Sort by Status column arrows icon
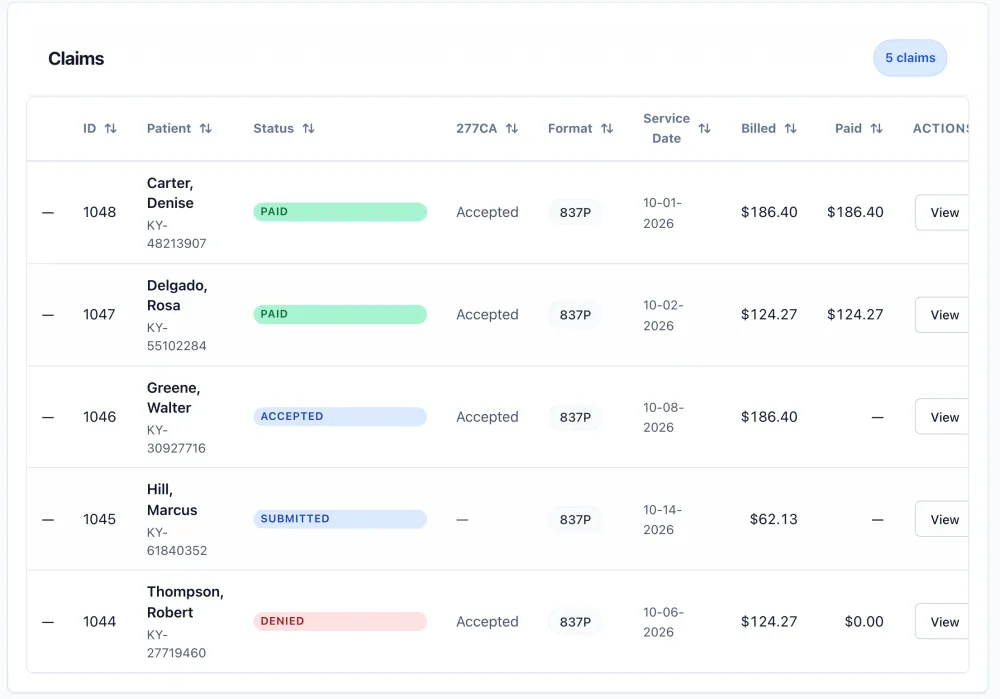Image resolution: width=1000 pixels, height=699 pixels. [x=309, y=128]
